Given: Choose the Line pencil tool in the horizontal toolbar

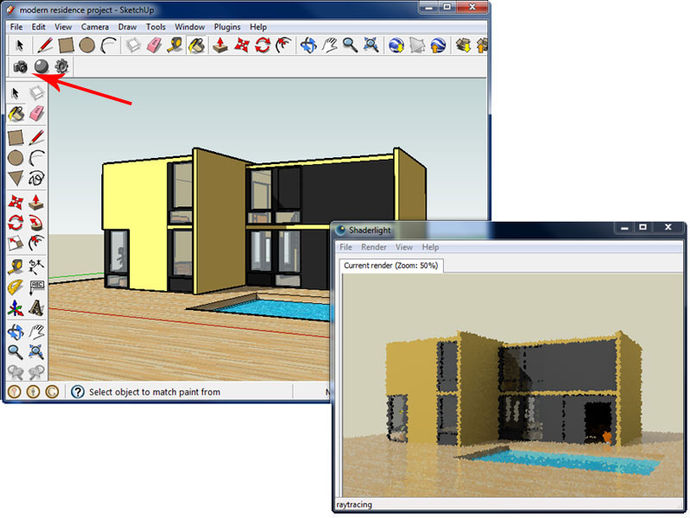Looking at the screenshot, I should 44,45.
